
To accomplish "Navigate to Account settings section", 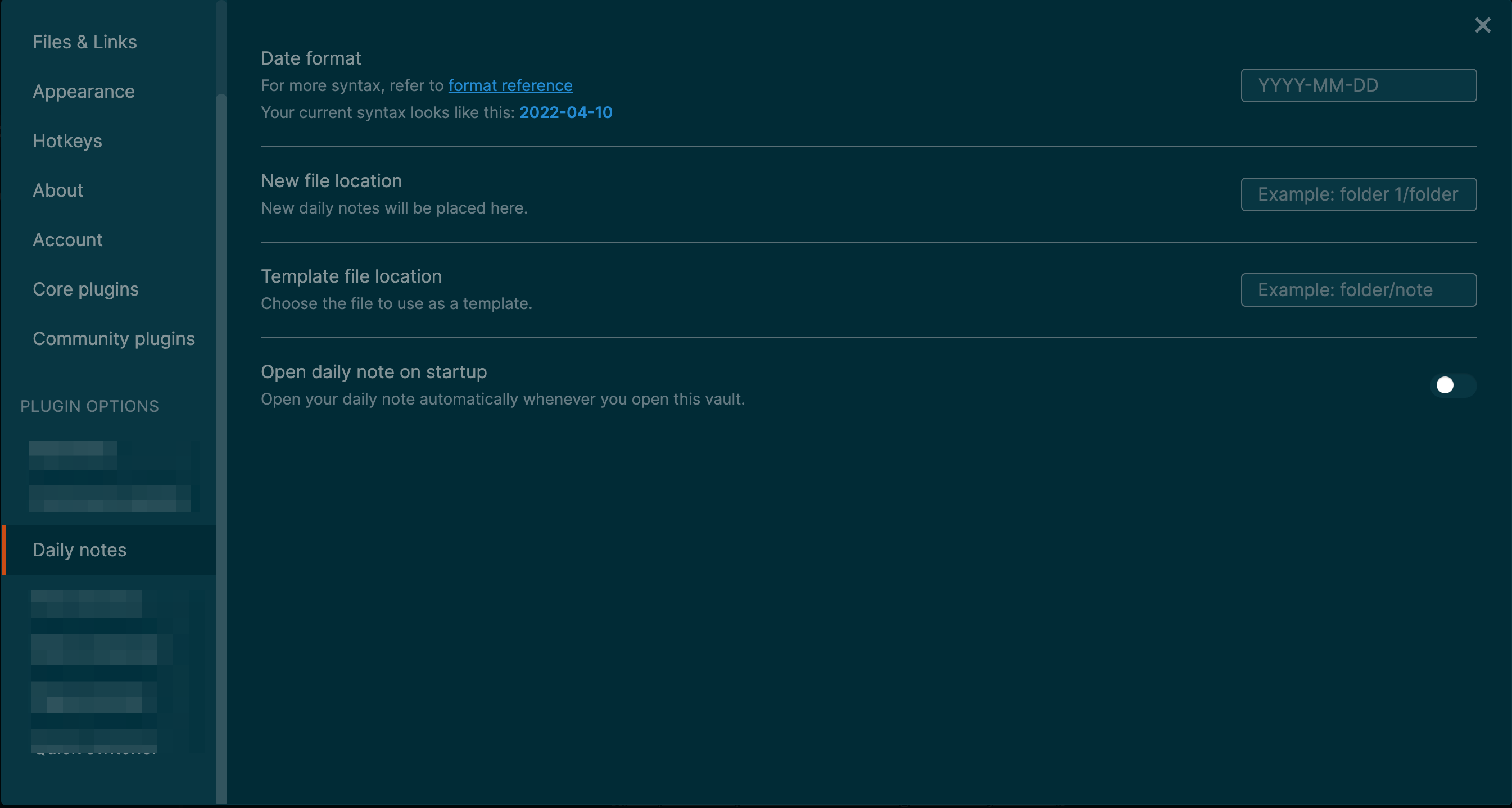I will [x=67, y=239].
